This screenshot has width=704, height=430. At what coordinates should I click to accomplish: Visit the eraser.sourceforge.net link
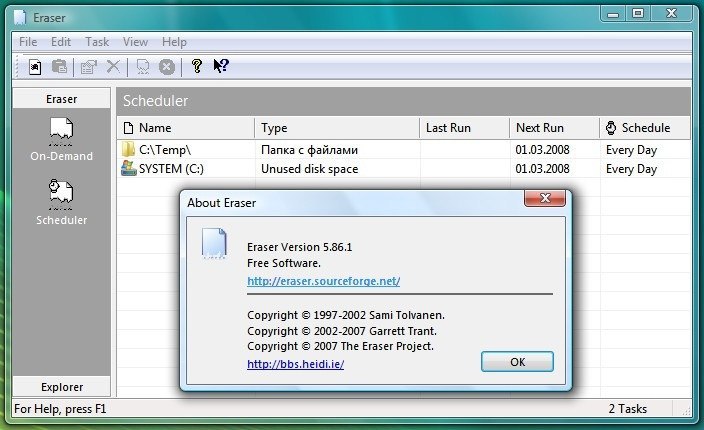tap(323, 281)
